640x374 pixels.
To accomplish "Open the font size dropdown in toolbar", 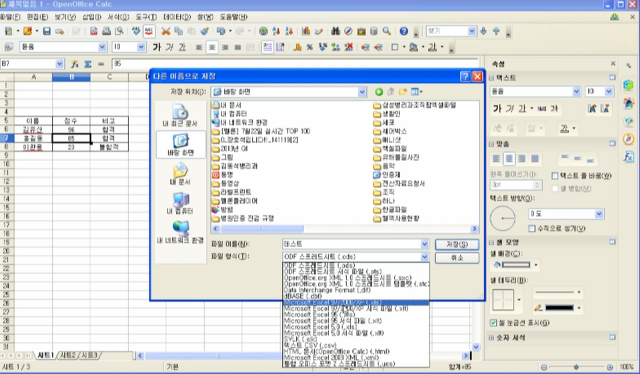I will (141, 47).
